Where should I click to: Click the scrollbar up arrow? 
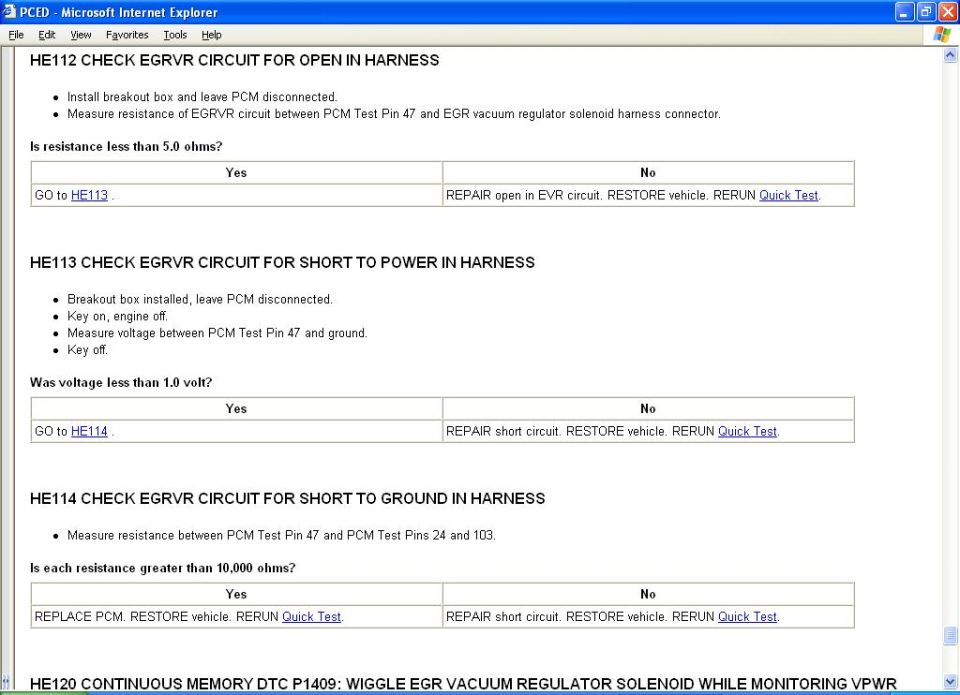(950, 55)
